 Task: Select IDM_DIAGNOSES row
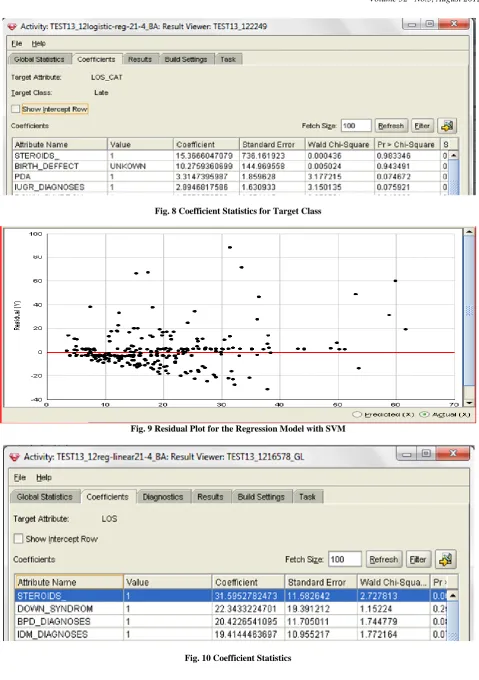pyautogui.click(x=231, y=634)
